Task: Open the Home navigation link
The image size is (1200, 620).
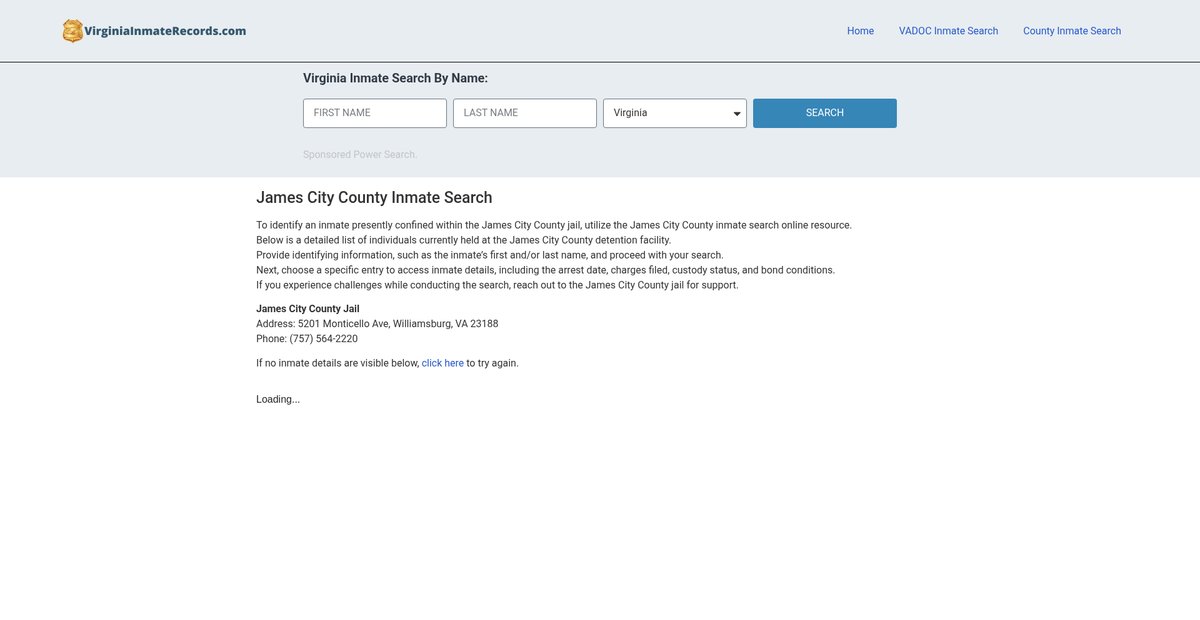Action: pos(860,31)
